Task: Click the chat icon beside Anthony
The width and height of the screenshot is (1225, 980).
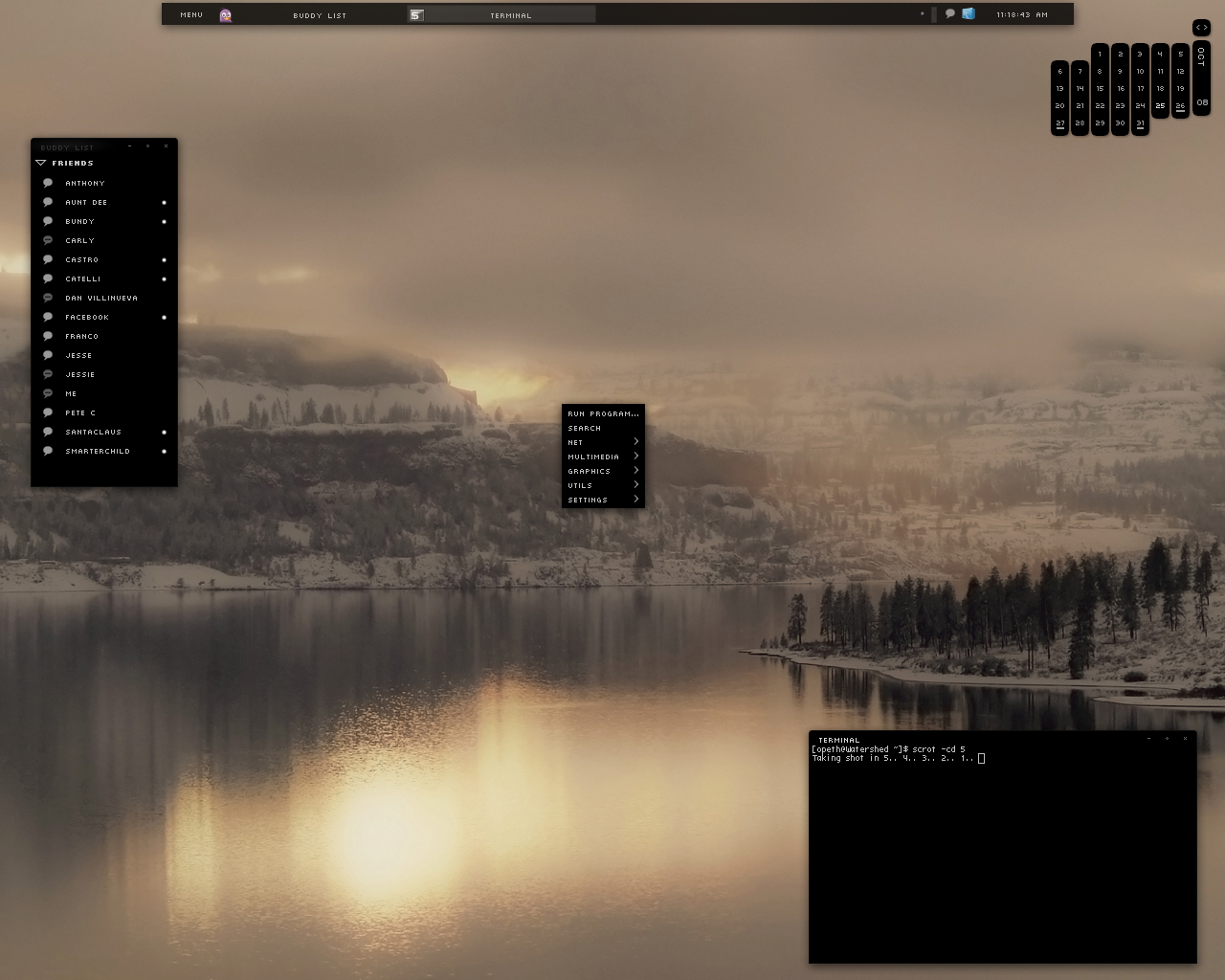Action: pyautogui.click(x=48, y=183)
